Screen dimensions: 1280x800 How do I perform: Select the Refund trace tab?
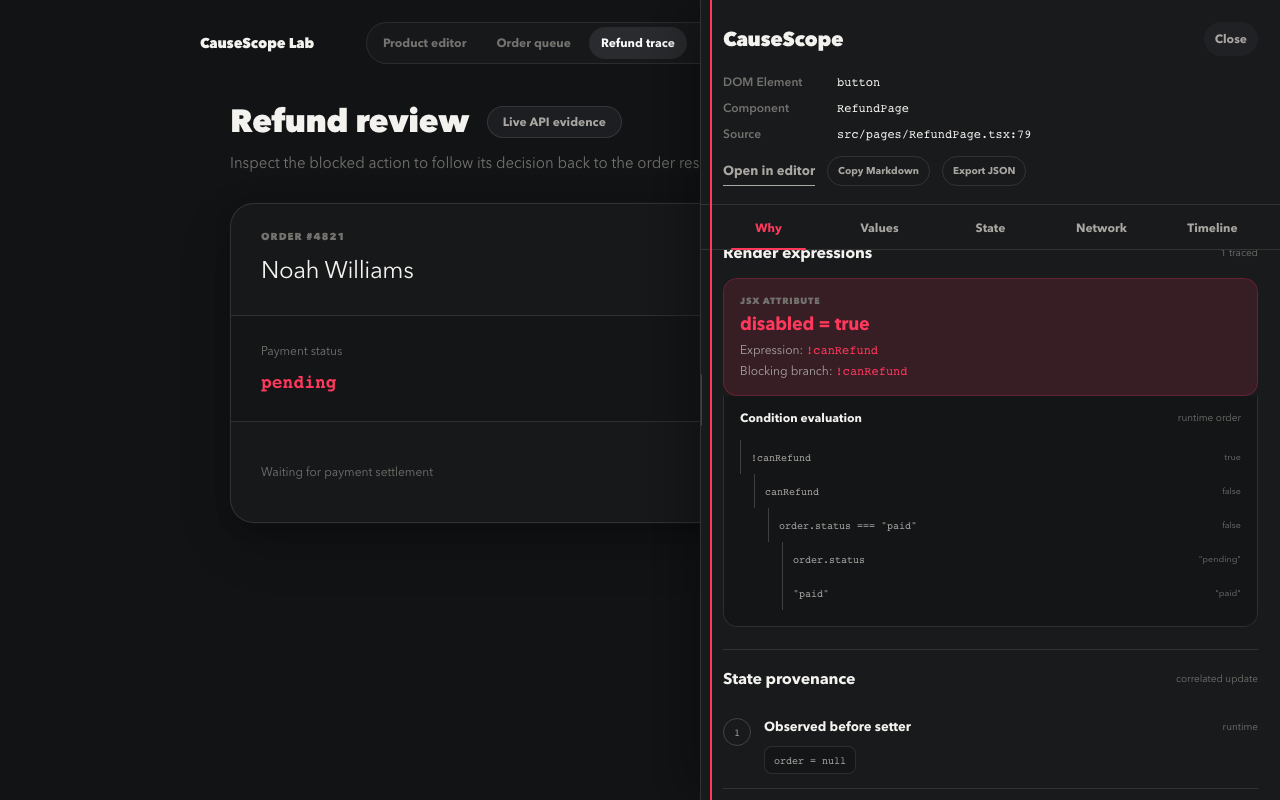pos(637,43)
